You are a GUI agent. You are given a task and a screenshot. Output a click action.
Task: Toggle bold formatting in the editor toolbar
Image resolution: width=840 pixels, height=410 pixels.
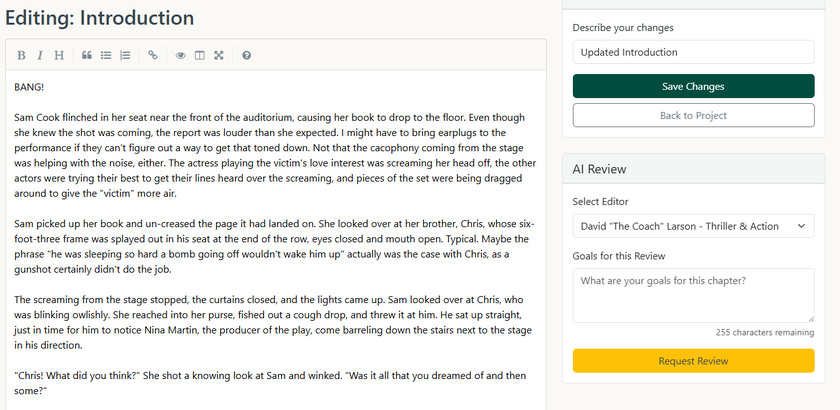click(21, 55)
